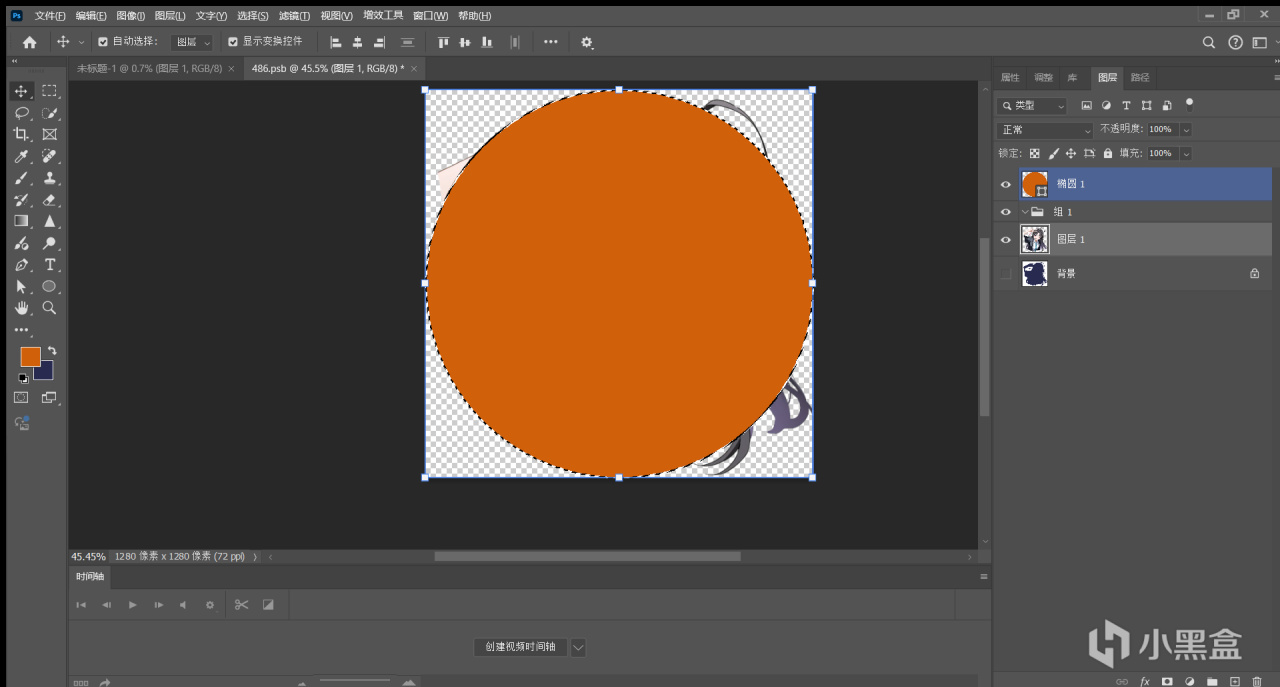This screenshot has height=687, width=1280.
Task: Open the 正常 blend mode dropdown
Action: 1046,130
